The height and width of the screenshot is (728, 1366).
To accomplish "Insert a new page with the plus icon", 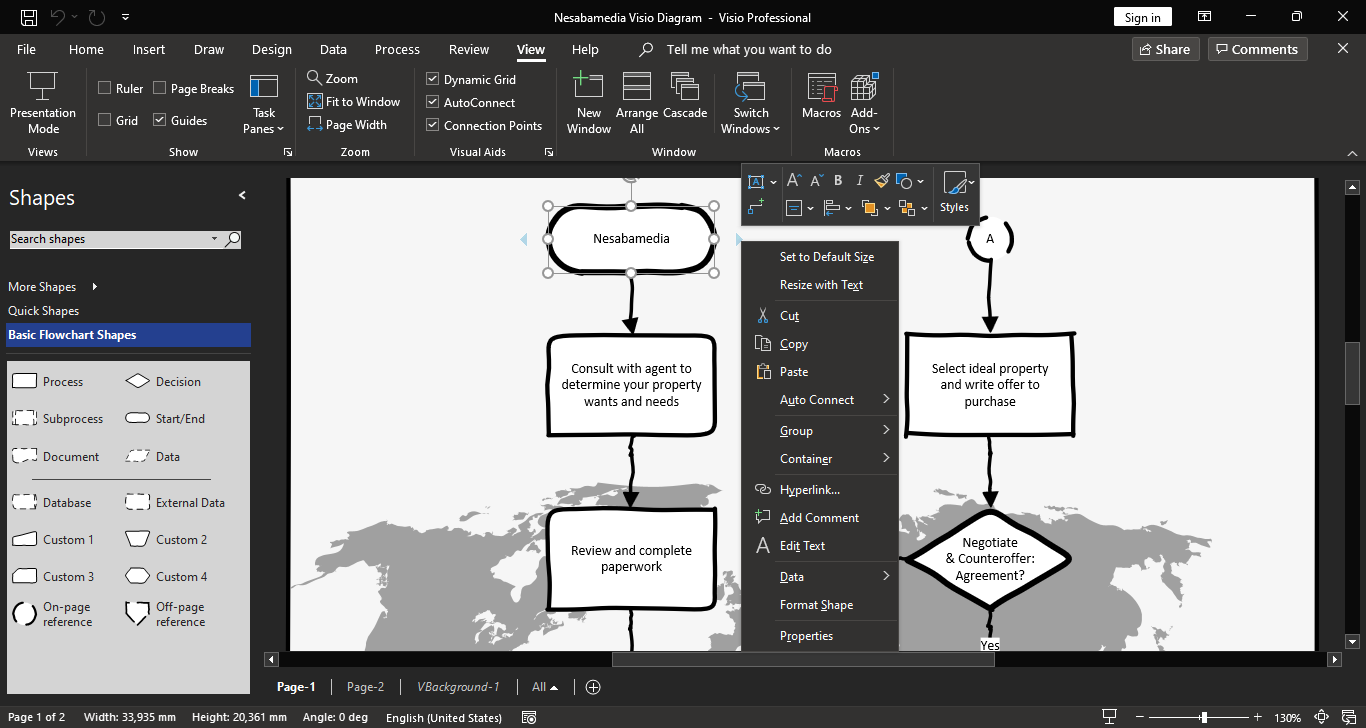I will point(593,687).
